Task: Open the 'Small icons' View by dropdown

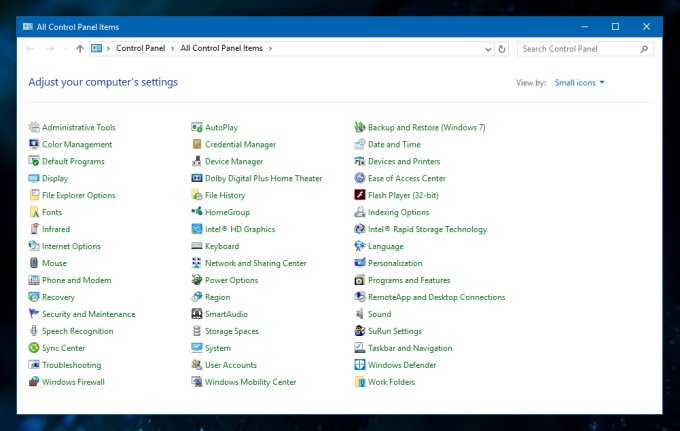Action: coord(579,82)
